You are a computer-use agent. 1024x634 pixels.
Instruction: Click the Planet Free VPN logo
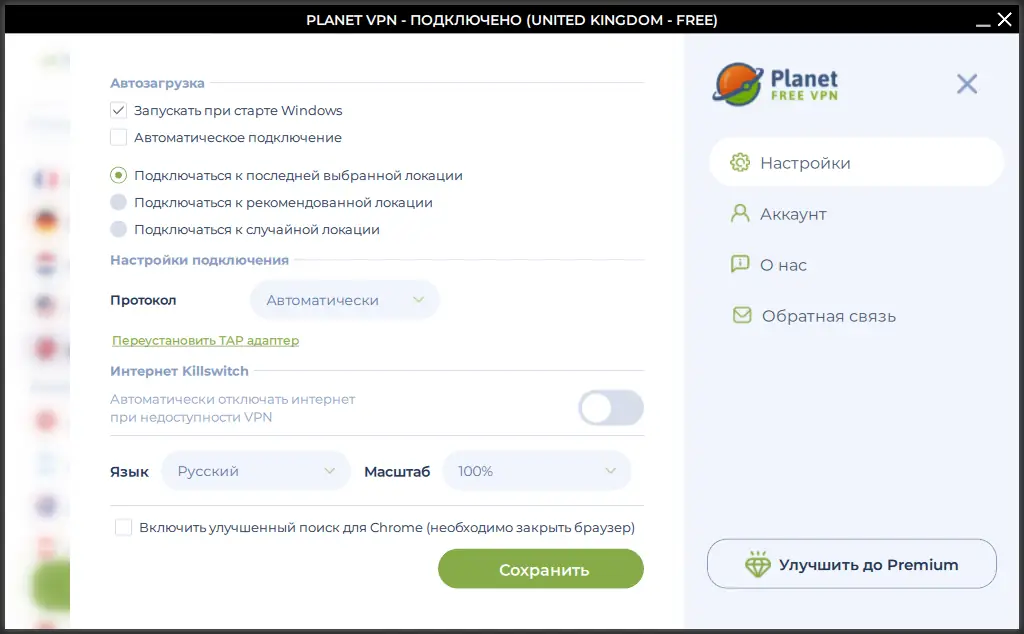[776, 85]
